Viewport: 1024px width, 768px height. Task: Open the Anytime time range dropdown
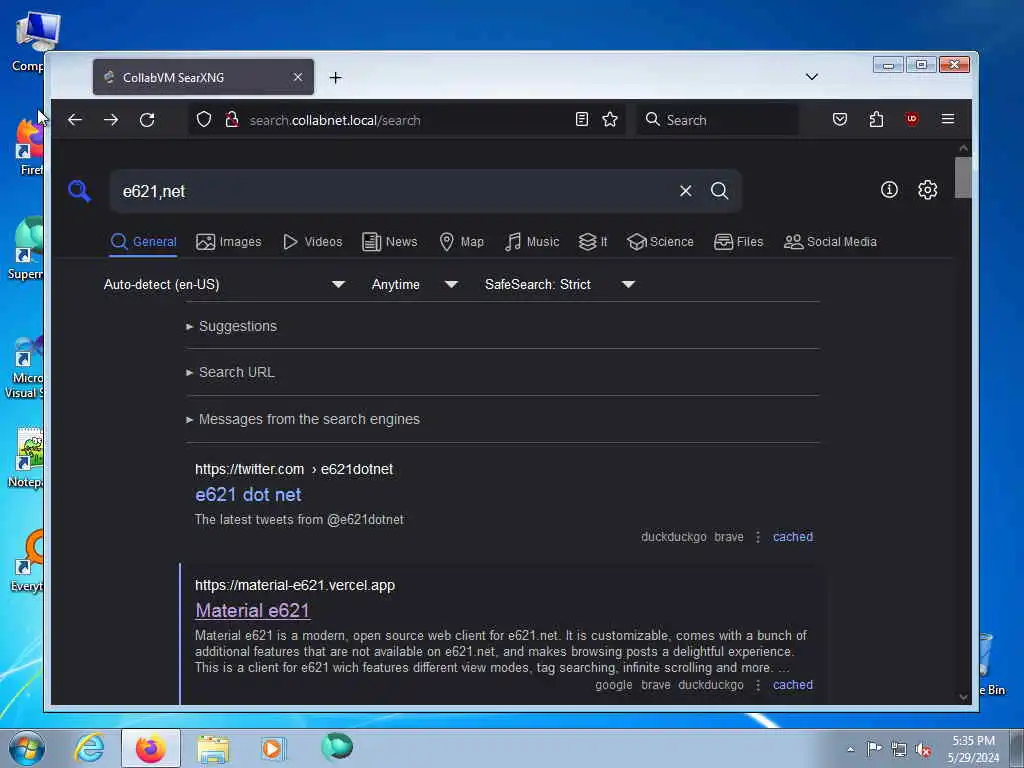click(x=415, y=285)
